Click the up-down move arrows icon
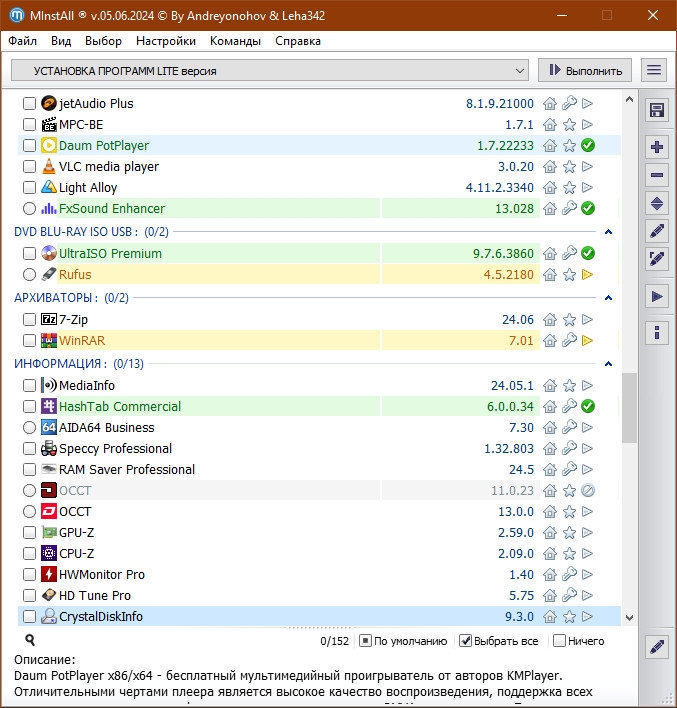677x708 pixels. click(x=657, y=204)
